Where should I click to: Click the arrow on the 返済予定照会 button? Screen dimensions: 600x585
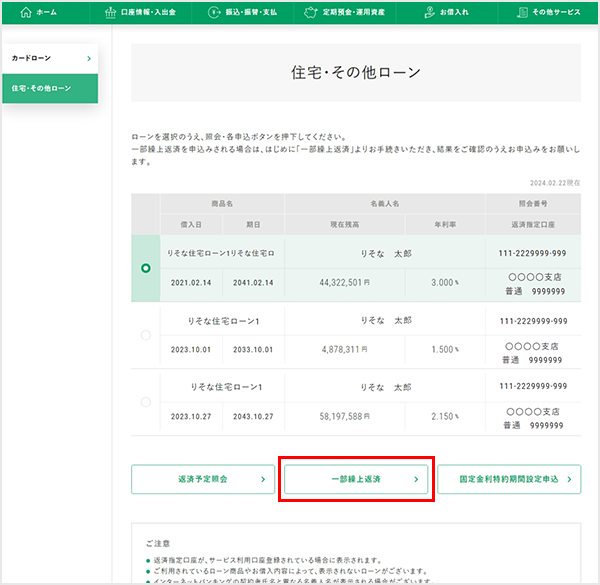pyautogui.click(x=263, y=479)
